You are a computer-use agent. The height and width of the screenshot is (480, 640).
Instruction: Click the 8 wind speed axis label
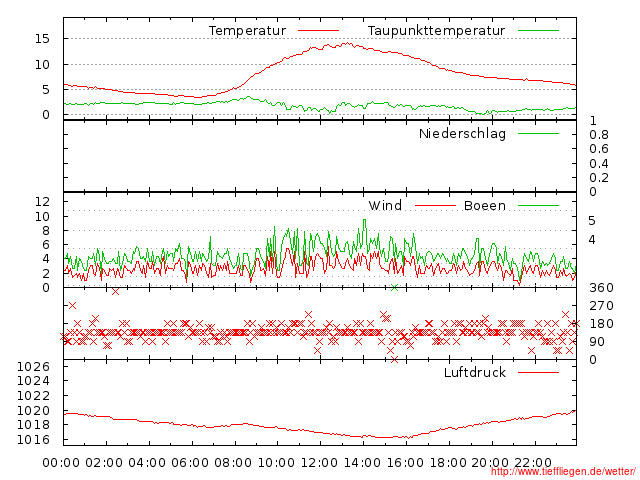pyautogui.click(x=46, y=231)
